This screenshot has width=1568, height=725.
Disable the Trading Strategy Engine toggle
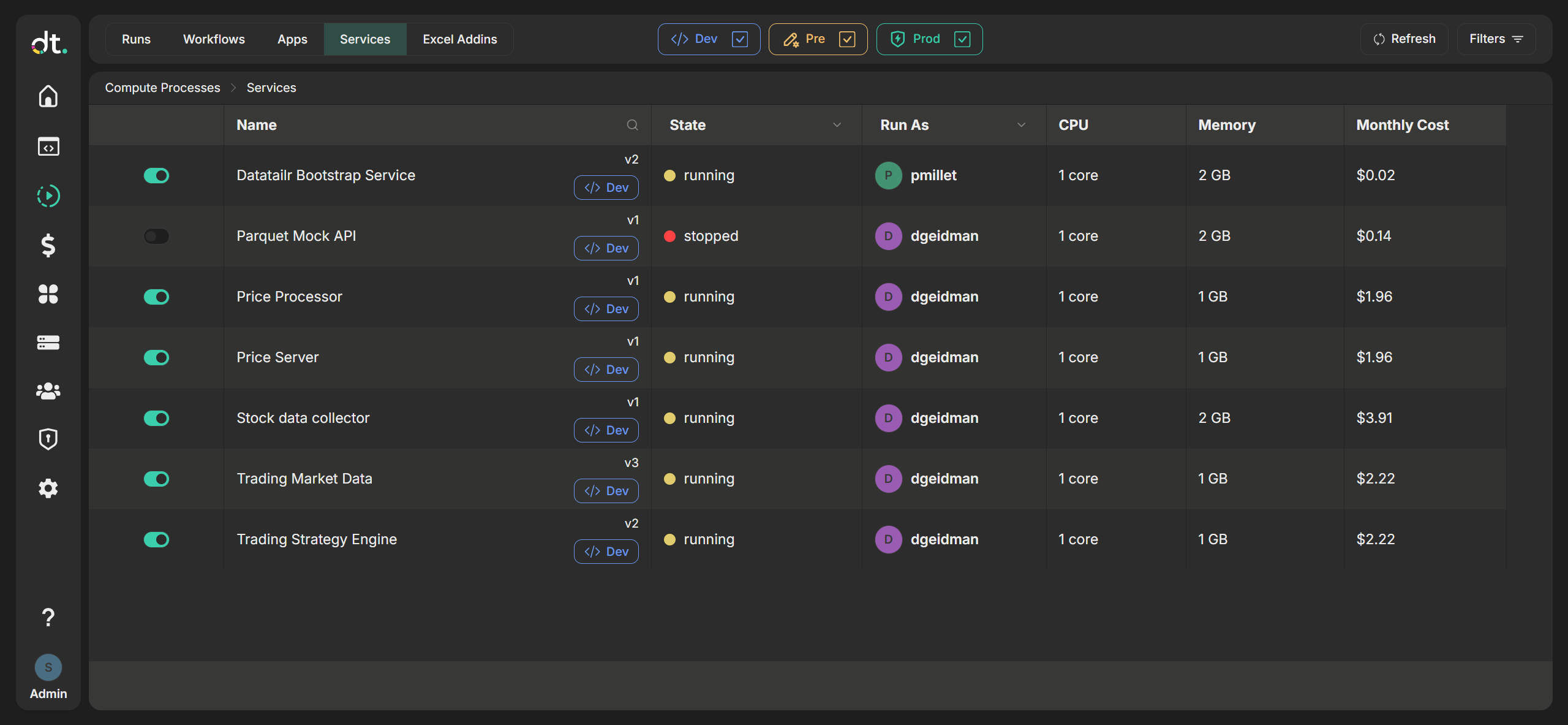[x=156, y=540]
